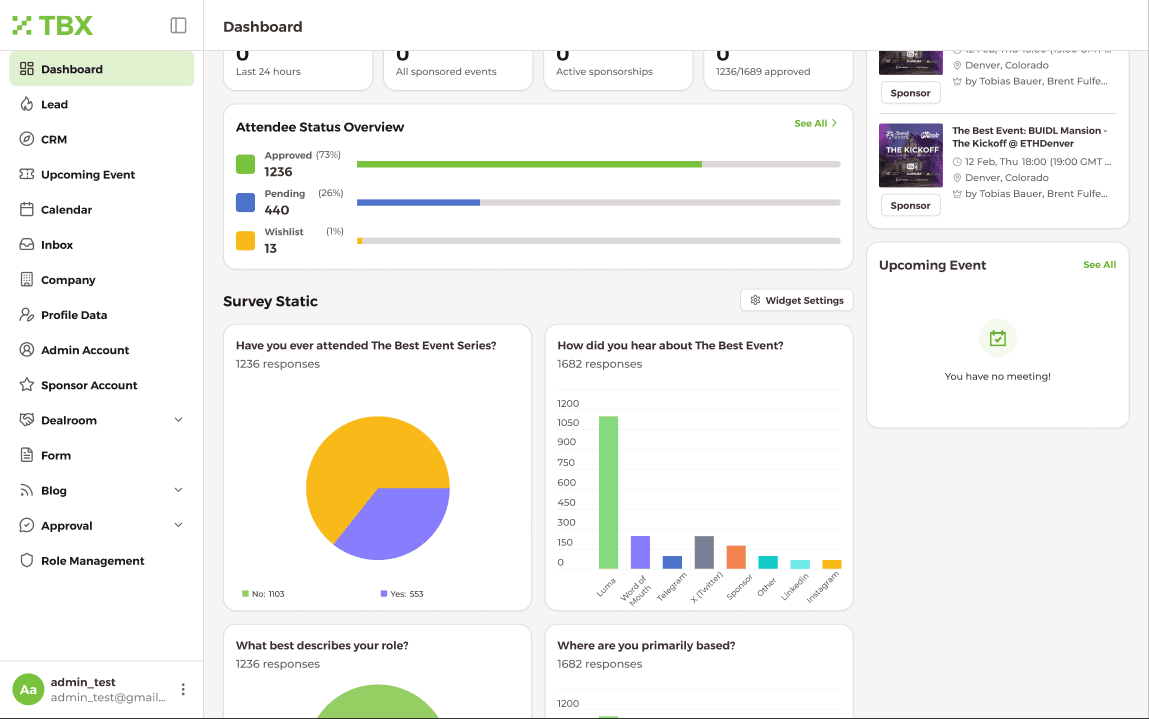This screenshot has width=1149, height=719.
Task: Click the blue Pending color swatch
Action: tap(245, 202)
